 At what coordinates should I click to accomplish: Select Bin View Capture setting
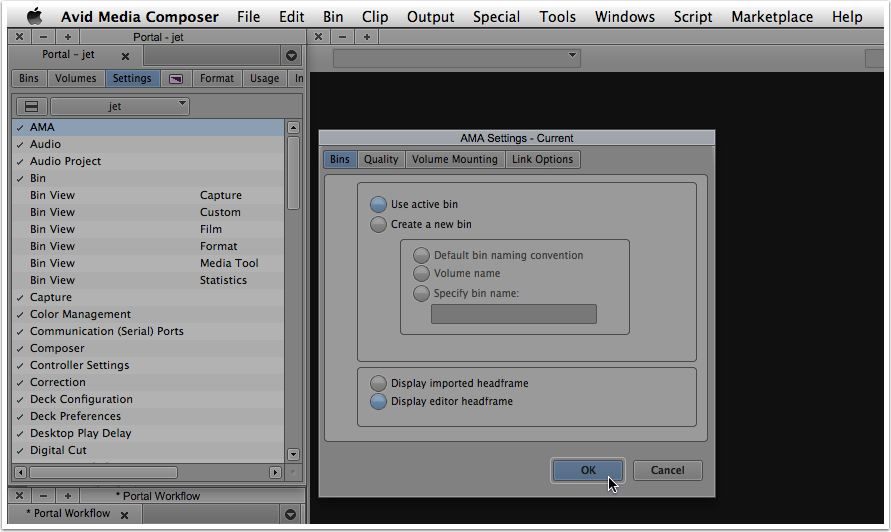(x=148, y=196)
